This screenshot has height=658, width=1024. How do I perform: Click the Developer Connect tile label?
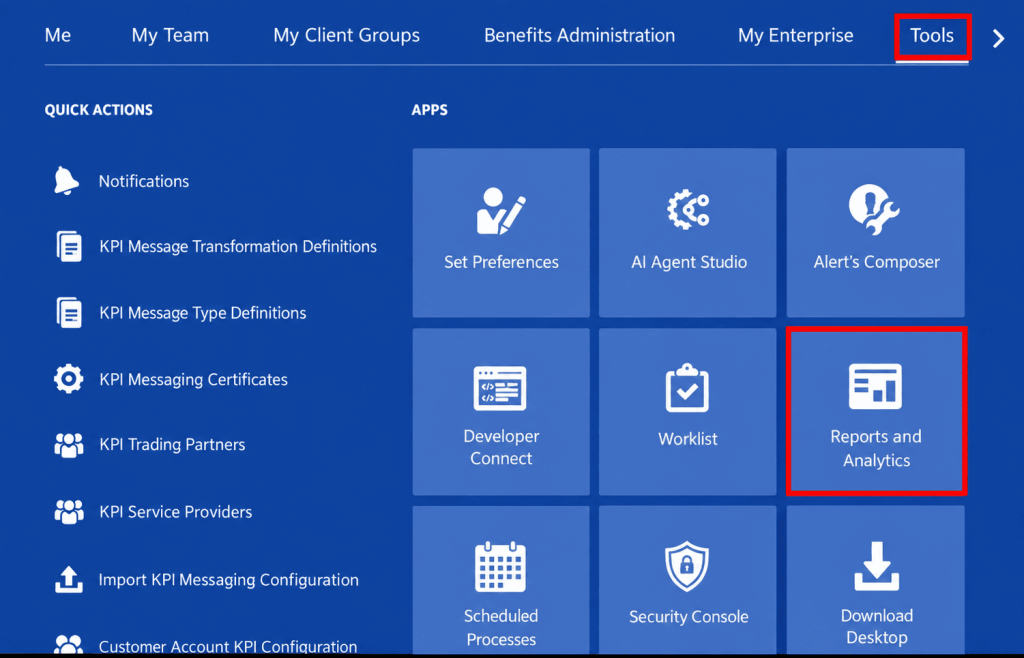(501, 447)
